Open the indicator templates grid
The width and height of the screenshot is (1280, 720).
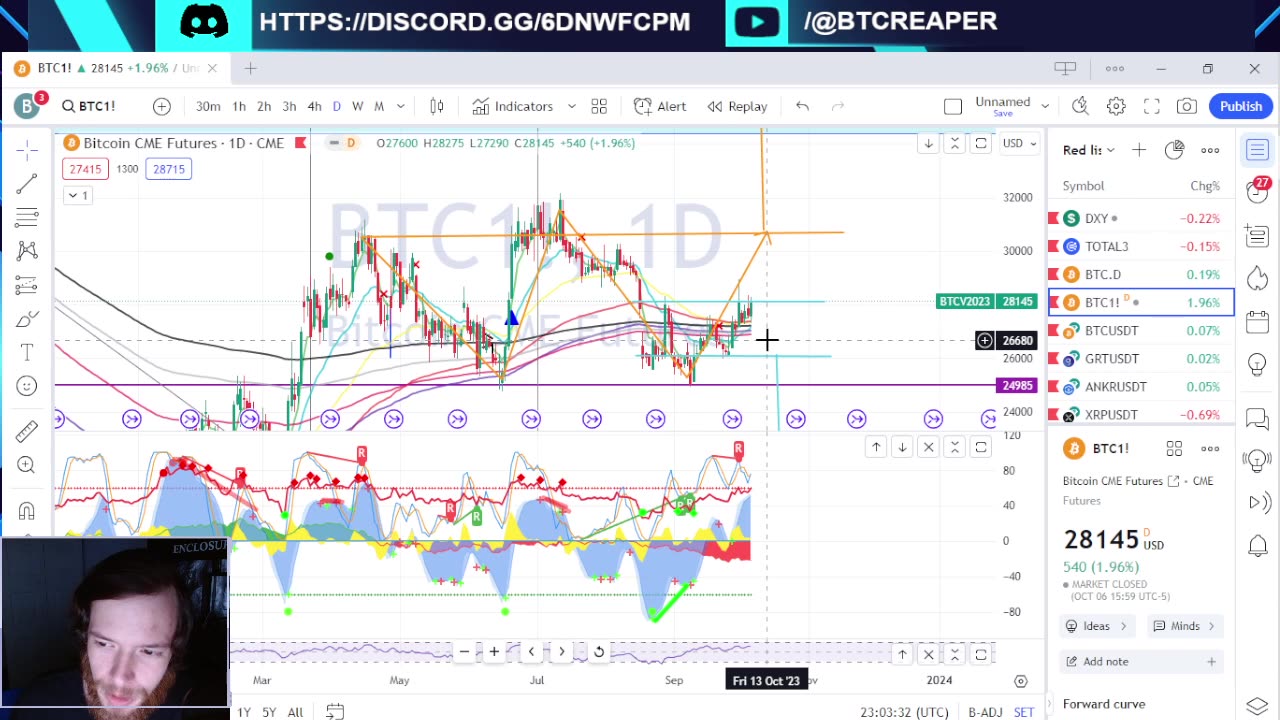pyautogui.click(x=599, y=106)
